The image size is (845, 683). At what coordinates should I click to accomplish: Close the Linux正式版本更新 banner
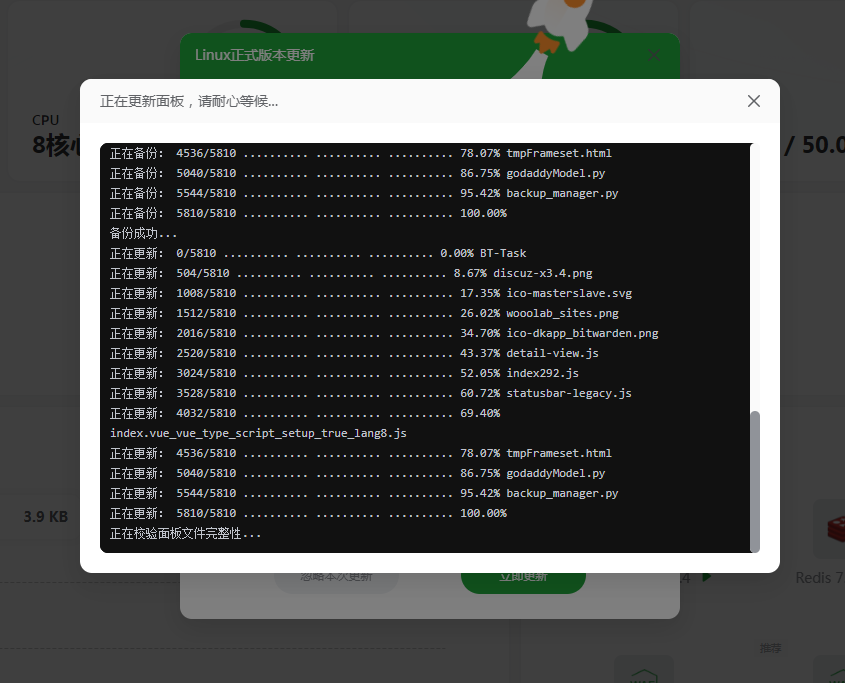[x=653, y=55]
